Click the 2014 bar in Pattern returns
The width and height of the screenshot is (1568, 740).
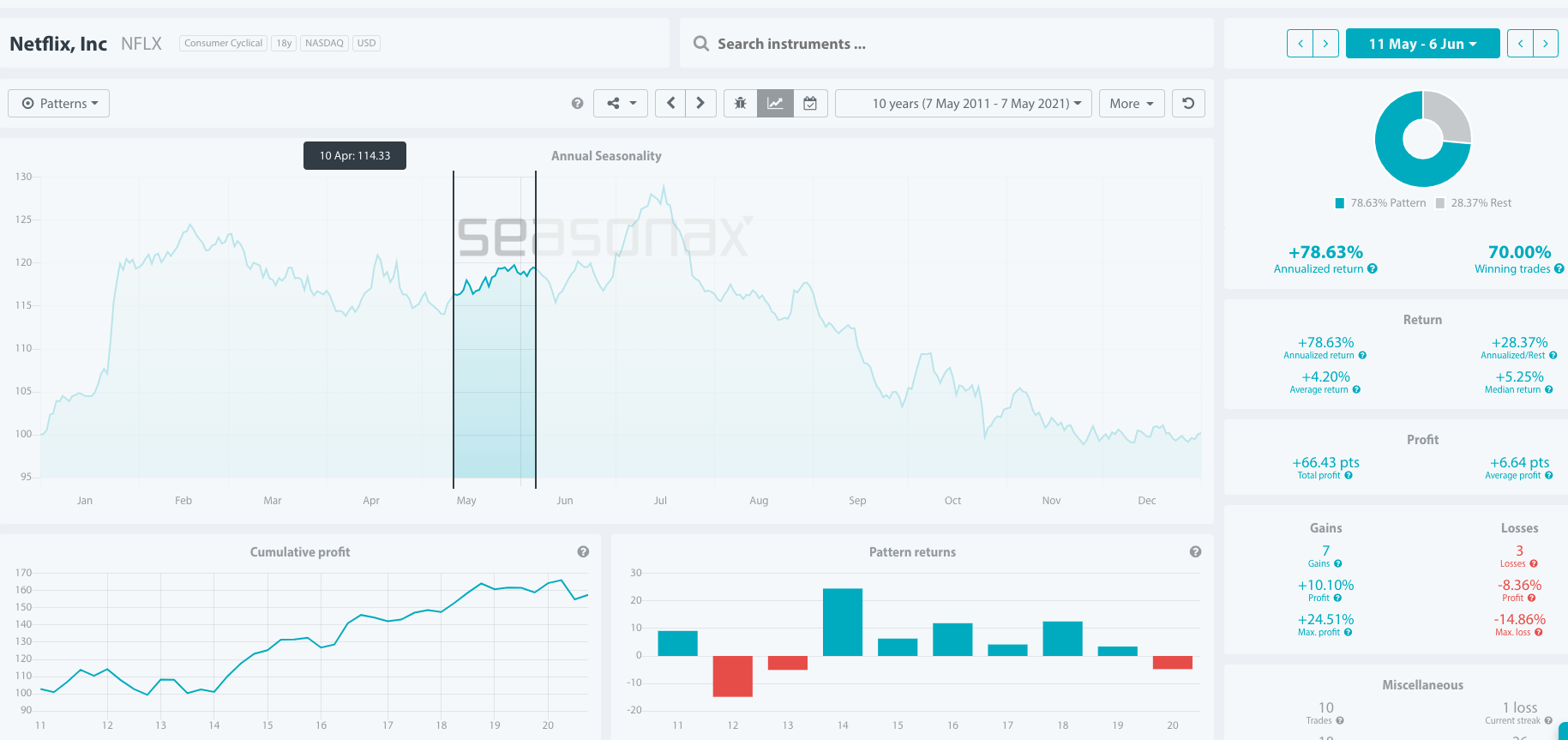pyautogui.click(x=843, y=622)
